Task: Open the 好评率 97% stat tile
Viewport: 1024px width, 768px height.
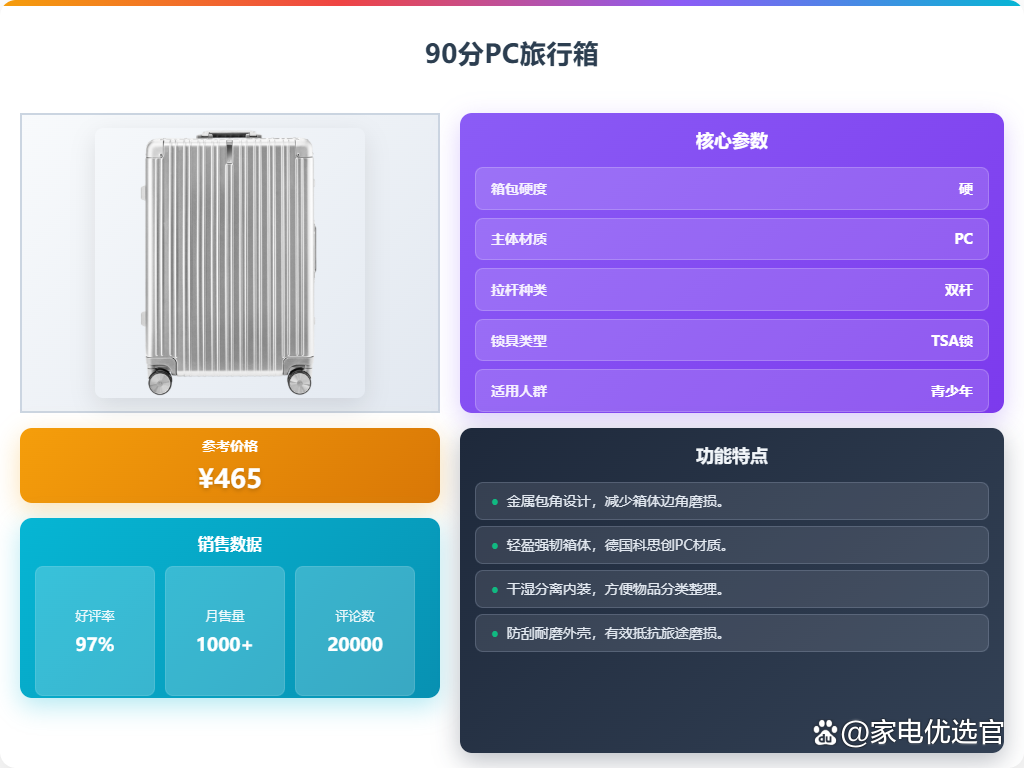Action: pyautogui.click(x=95, y=631)
